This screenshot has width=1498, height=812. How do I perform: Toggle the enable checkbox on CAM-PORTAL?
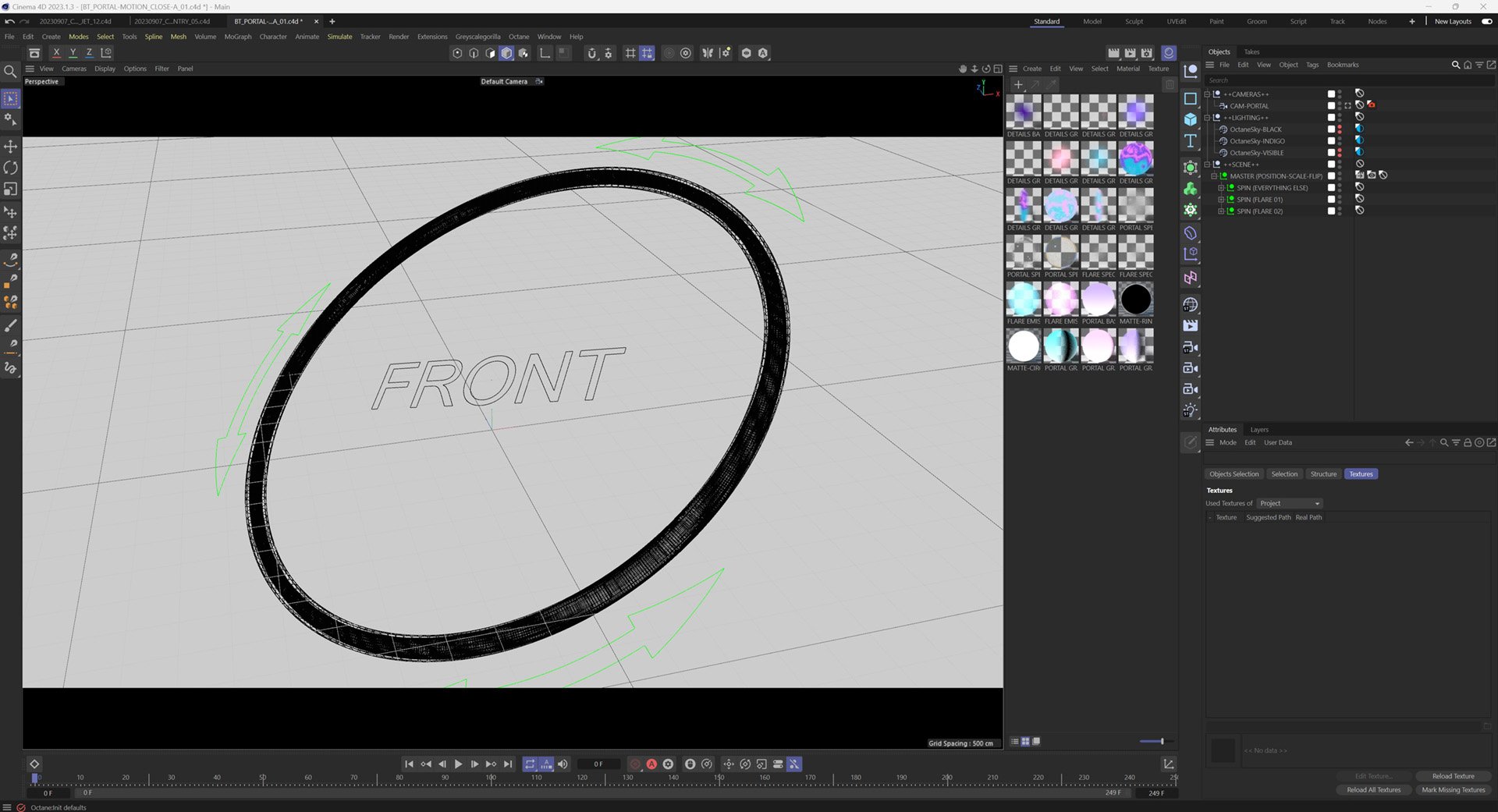point(1331,105)
